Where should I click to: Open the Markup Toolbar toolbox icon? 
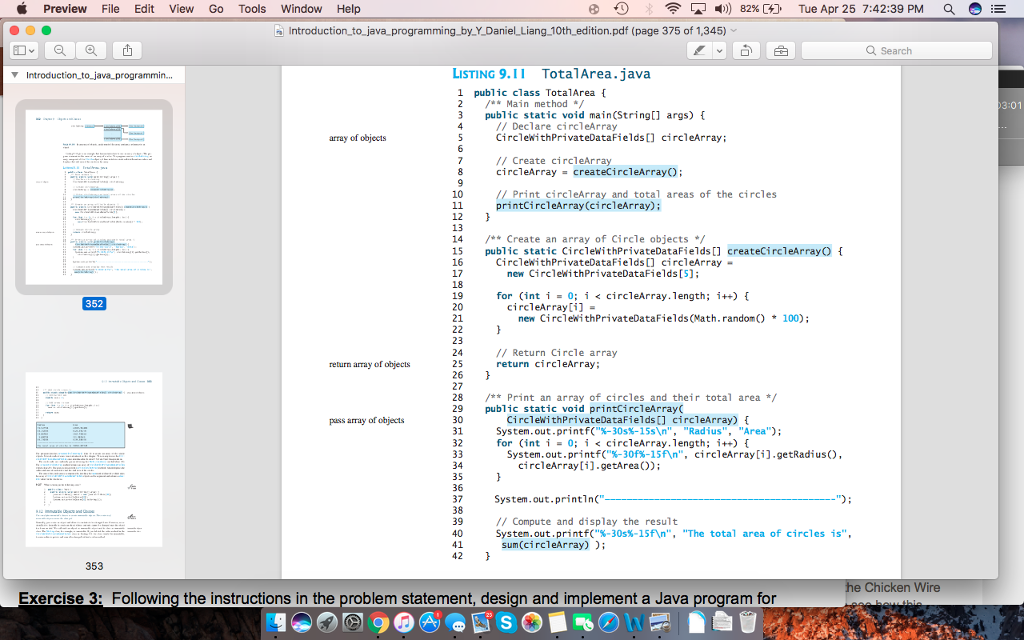[781, 50]
